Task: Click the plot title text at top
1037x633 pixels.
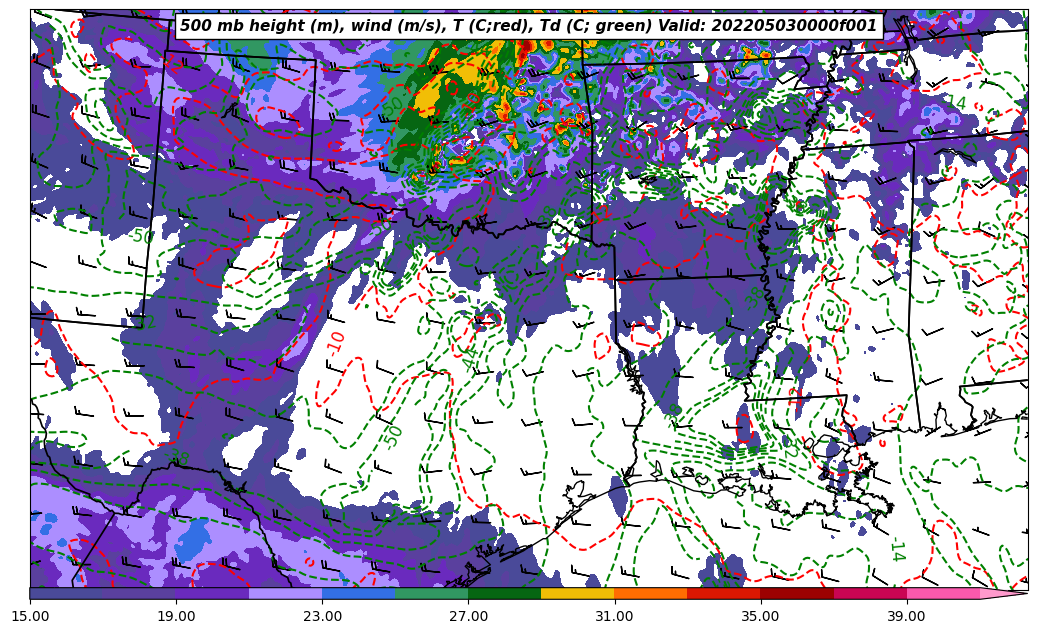Action: 528,26
